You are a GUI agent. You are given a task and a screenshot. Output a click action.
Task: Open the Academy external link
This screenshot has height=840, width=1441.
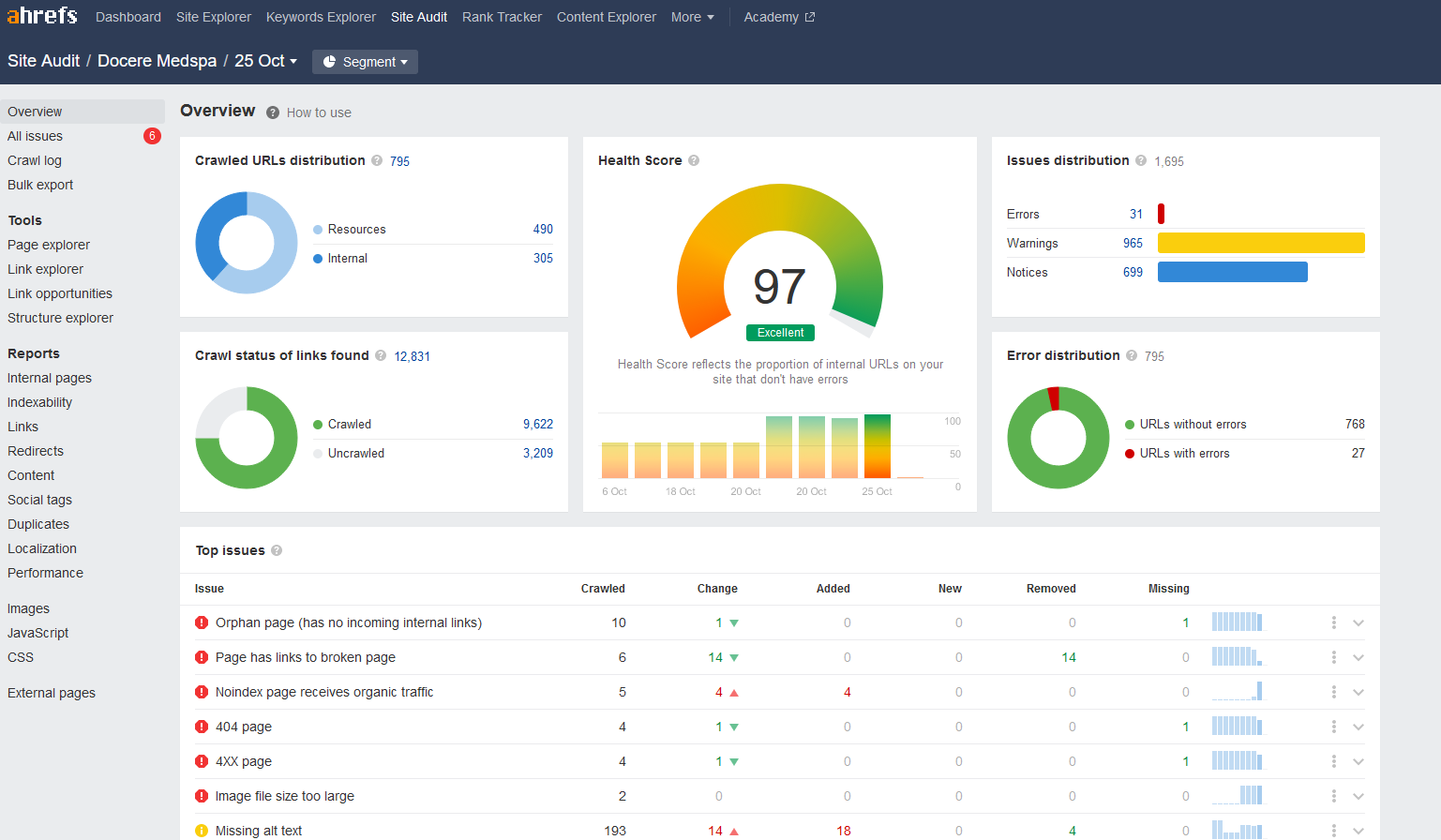click(779, 17)
